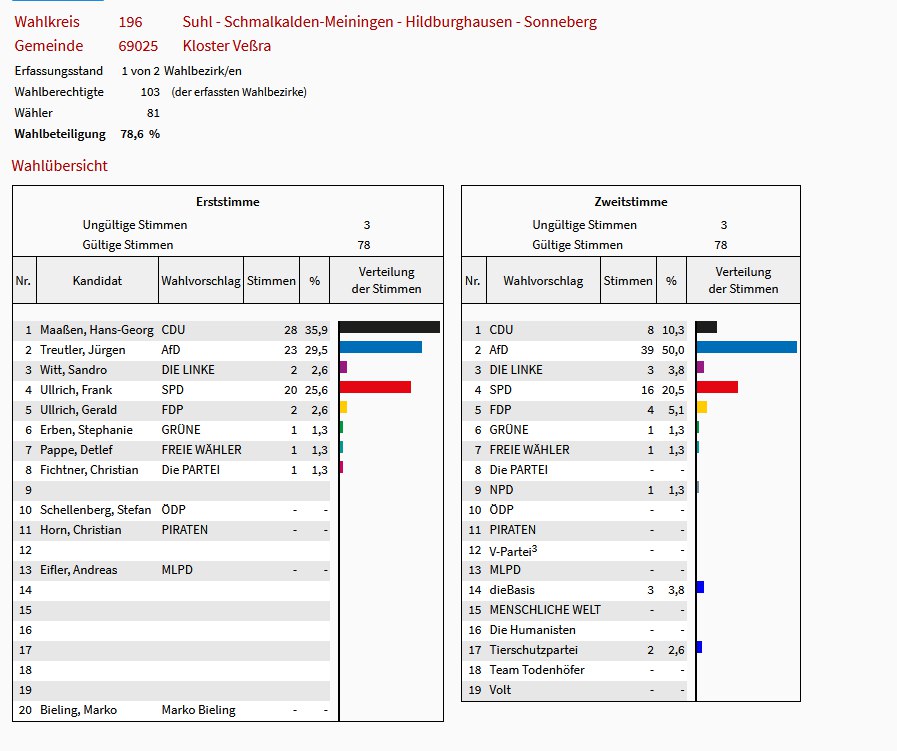The width and height of the screenshot is (897, 751).
Task: Click 'Suhl - Schmalkalden-Meiningen - Hildburghausen - Sonneberg' title
Action: tap(390, 22)
